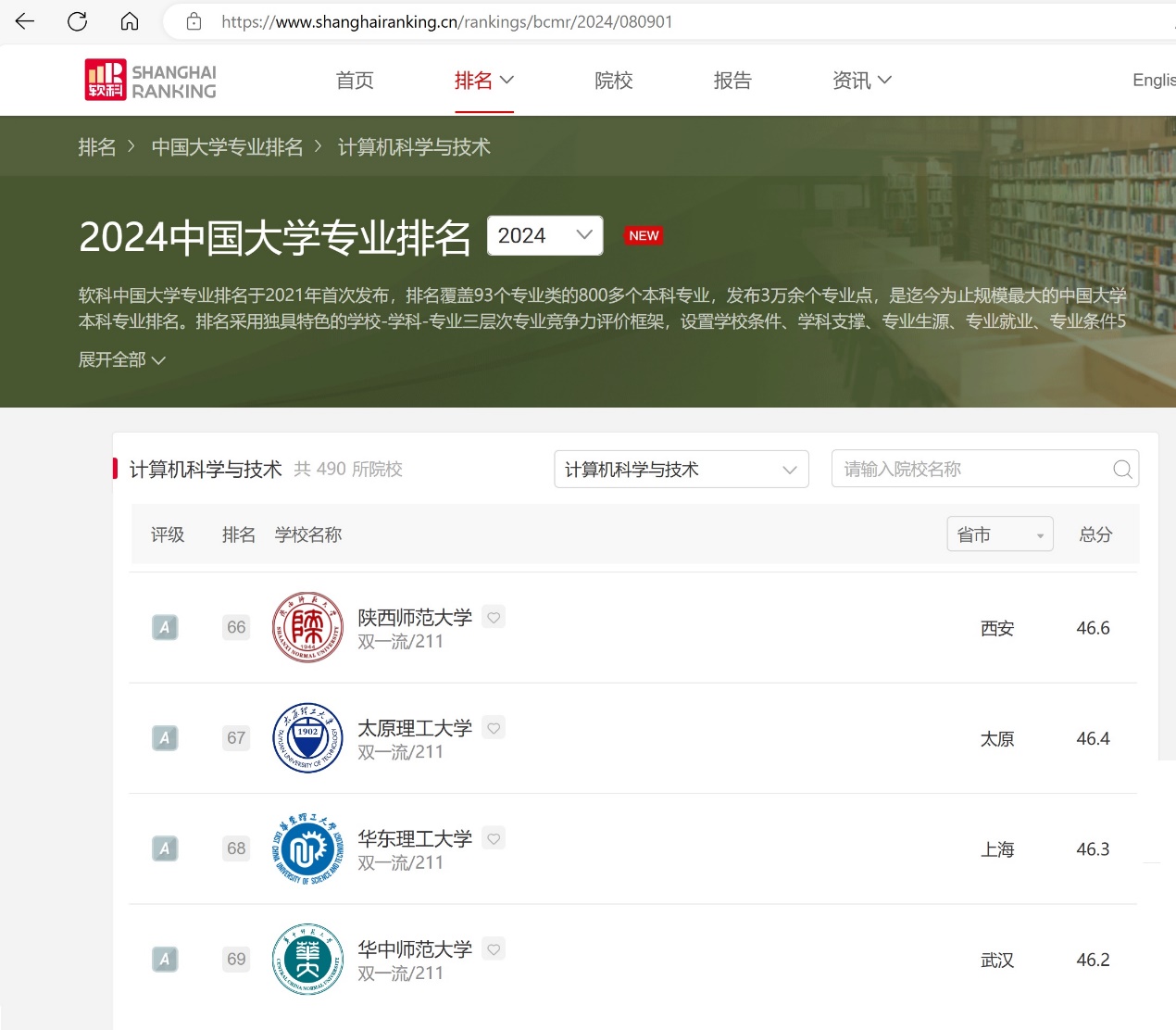The height and width of the screenshot is (1030, 1176).
Task: Go to browser home page icon
Action: tap(130, 21)
